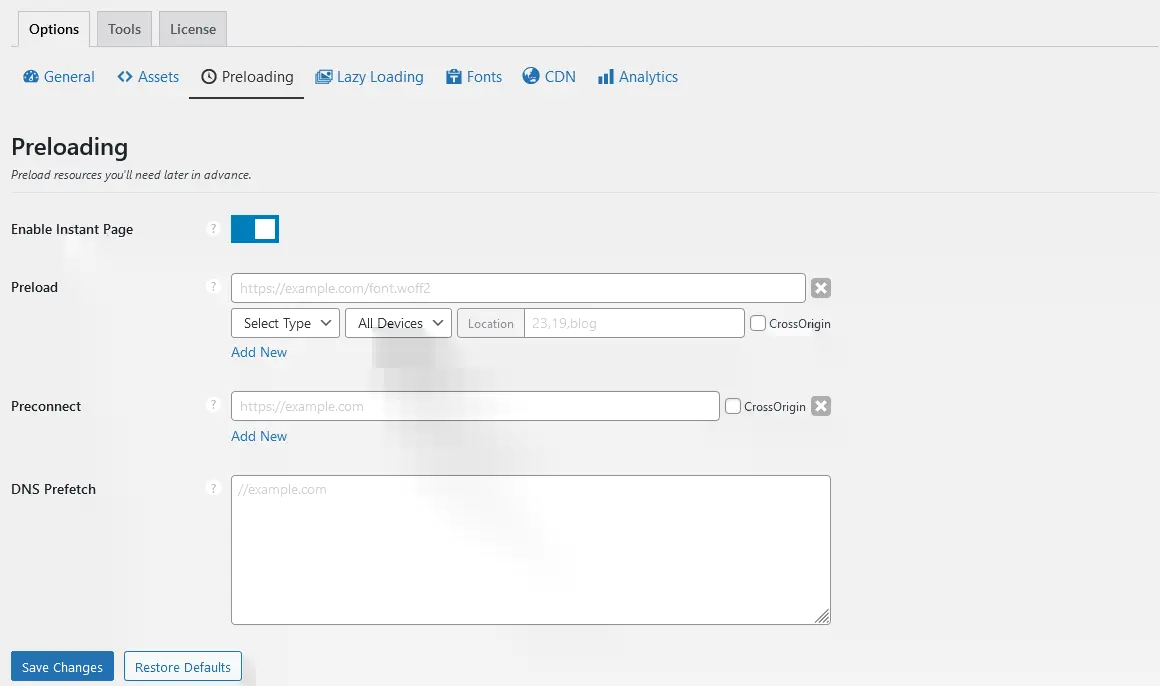Expand the All Devices dropdown
Screen dimensions: 1160x686
coord(398,323)
